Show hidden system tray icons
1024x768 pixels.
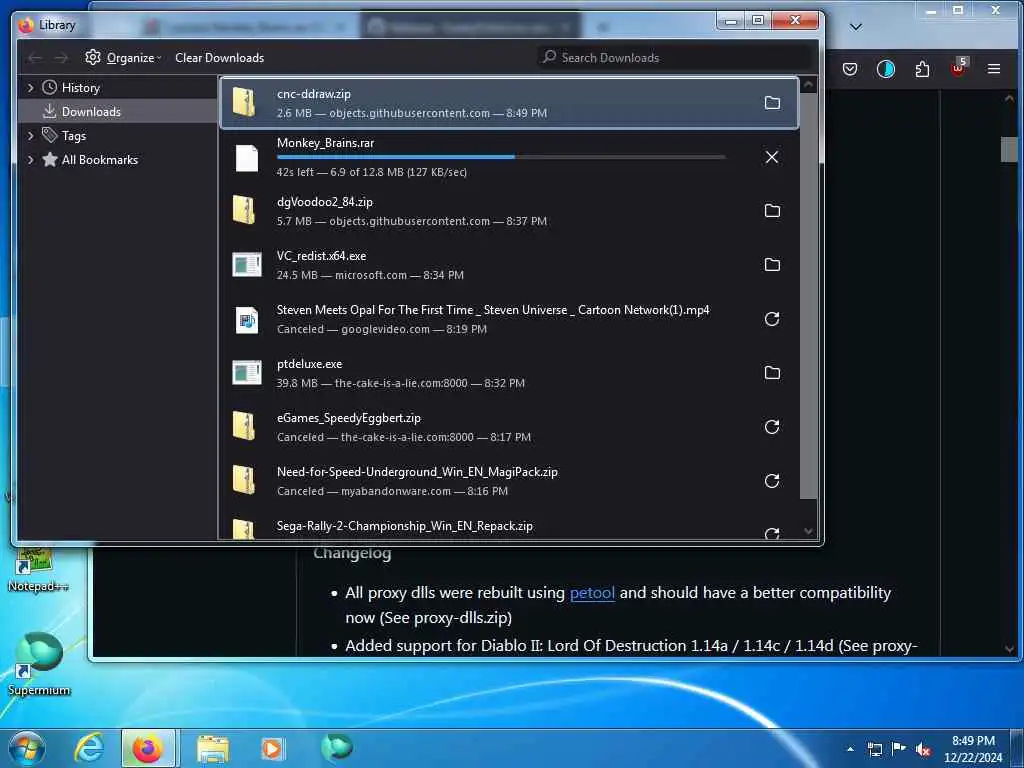coord(850,749)
